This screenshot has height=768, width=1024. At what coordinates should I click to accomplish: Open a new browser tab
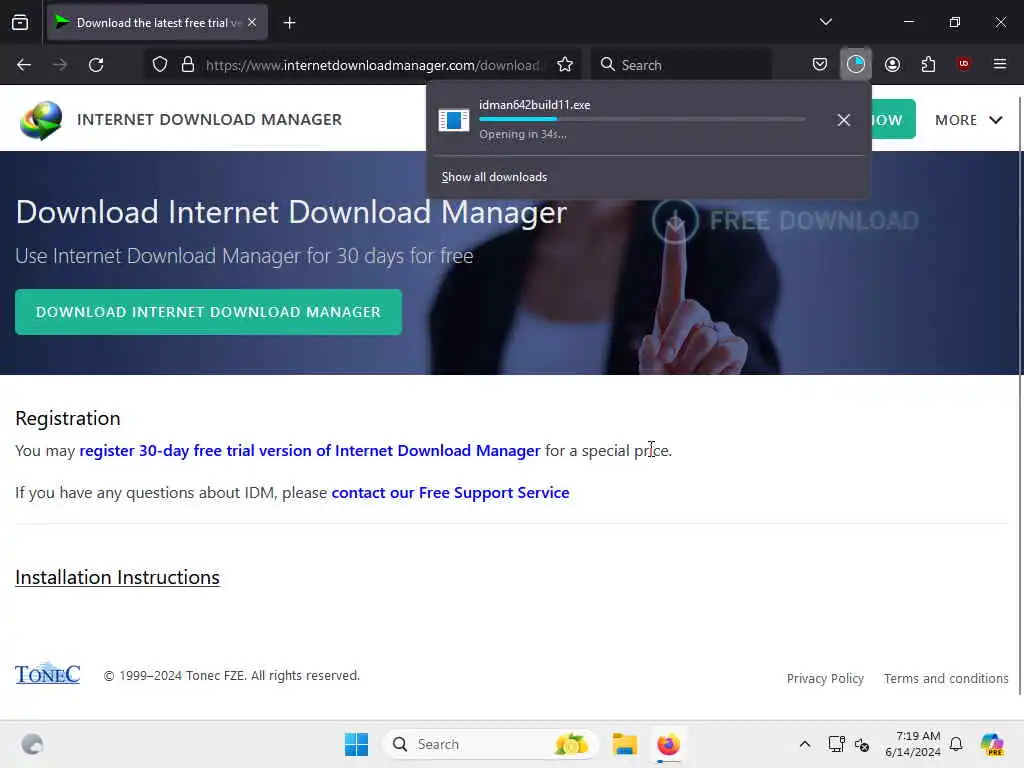[290, 23]
